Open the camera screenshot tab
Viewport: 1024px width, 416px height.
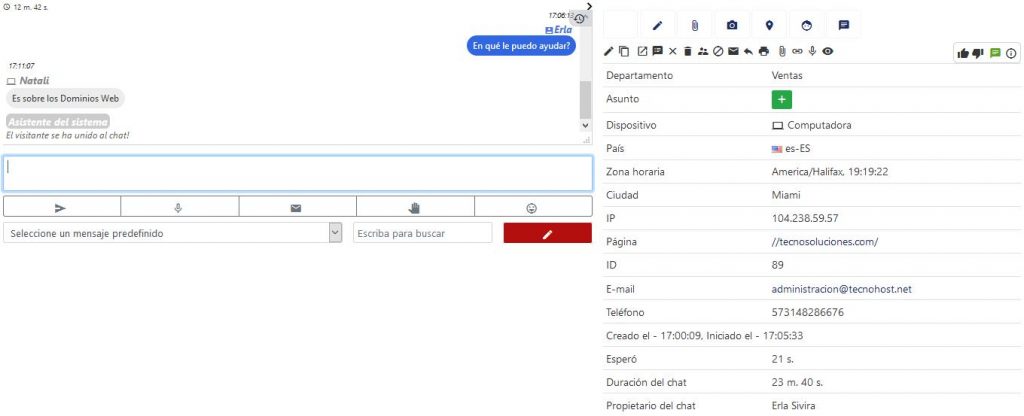pyautogui.click(x=732, y=25)
